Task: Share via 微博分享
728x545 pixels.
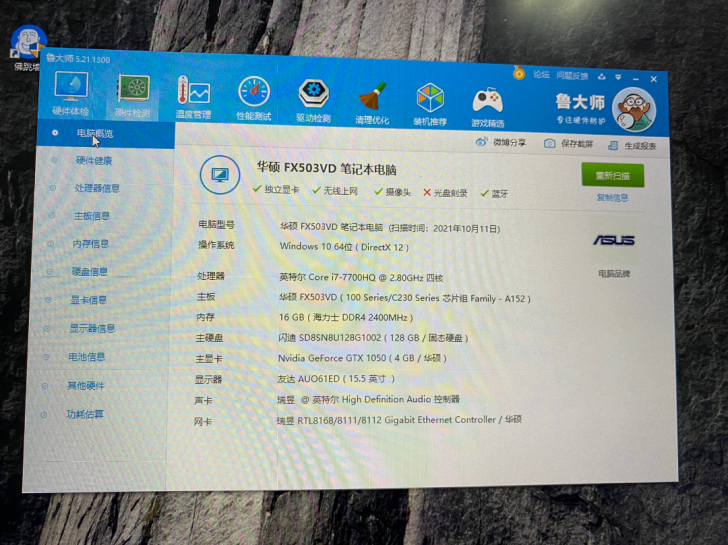Action: point(500,142)
